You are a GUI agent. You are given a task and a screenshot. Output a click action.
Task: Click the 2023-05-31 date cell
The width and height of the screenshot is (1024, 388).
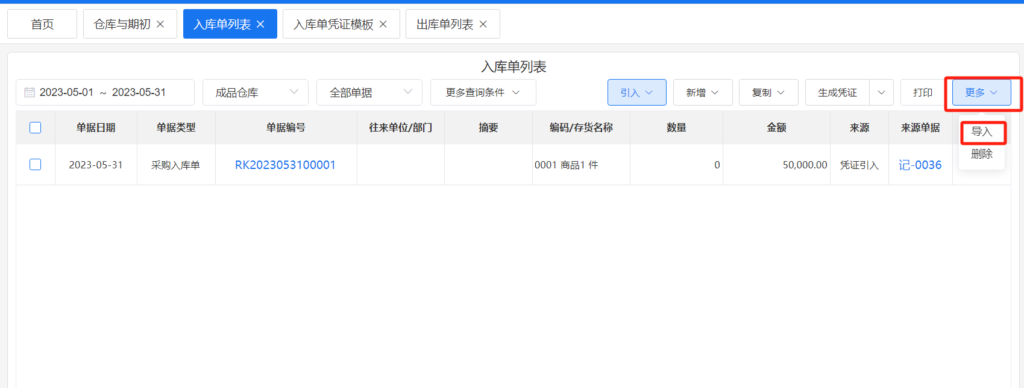[x=96, y=165]
